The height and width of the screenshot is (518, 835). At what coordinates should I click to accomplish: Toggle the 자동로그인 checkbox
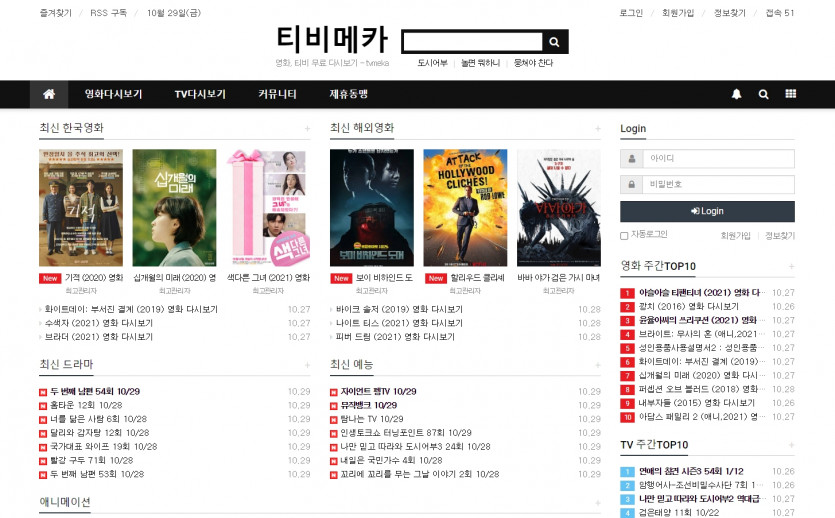[625, 236]
